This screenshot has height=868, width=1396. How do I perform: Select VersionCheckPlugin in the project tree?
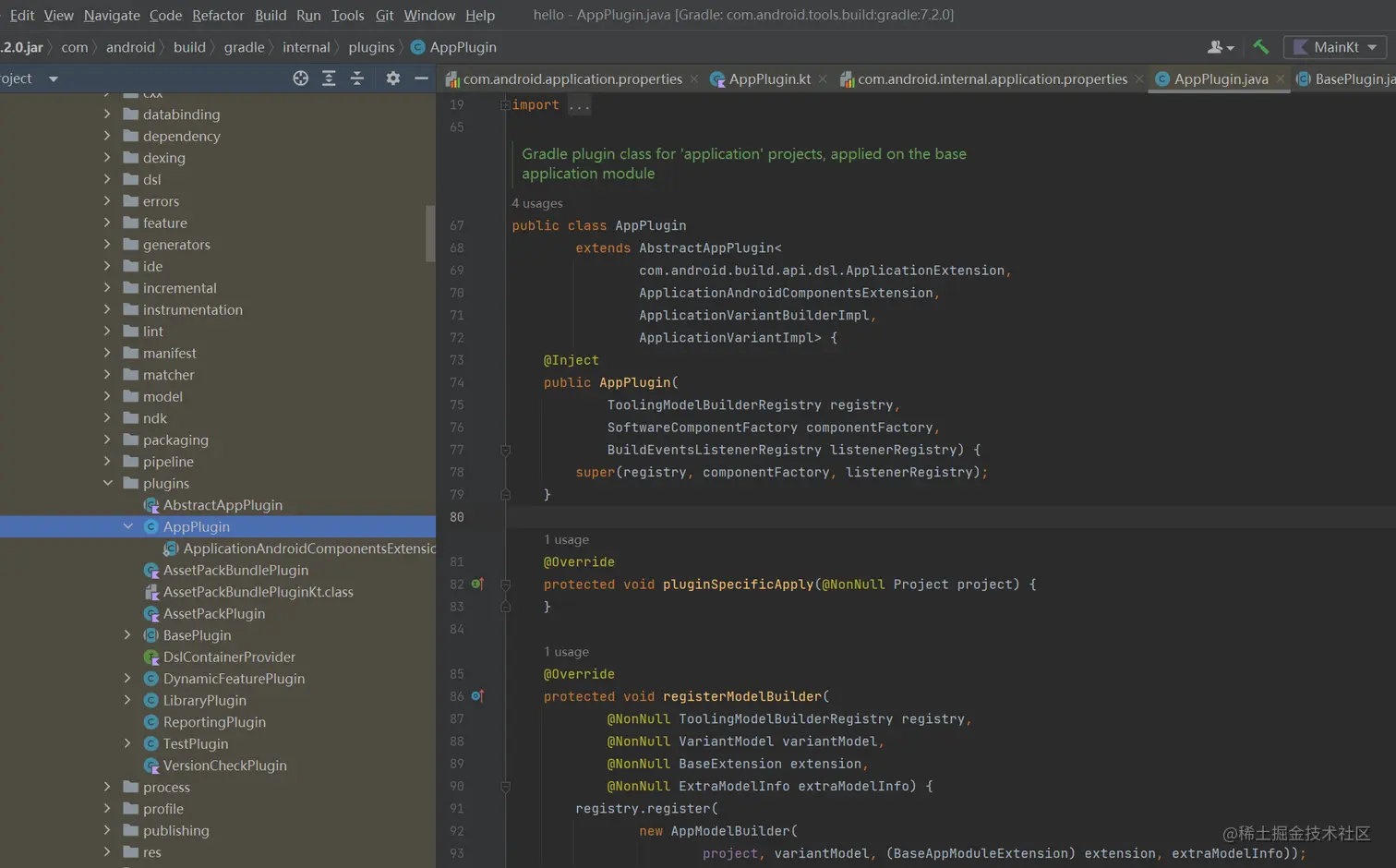tap(224, 766)
